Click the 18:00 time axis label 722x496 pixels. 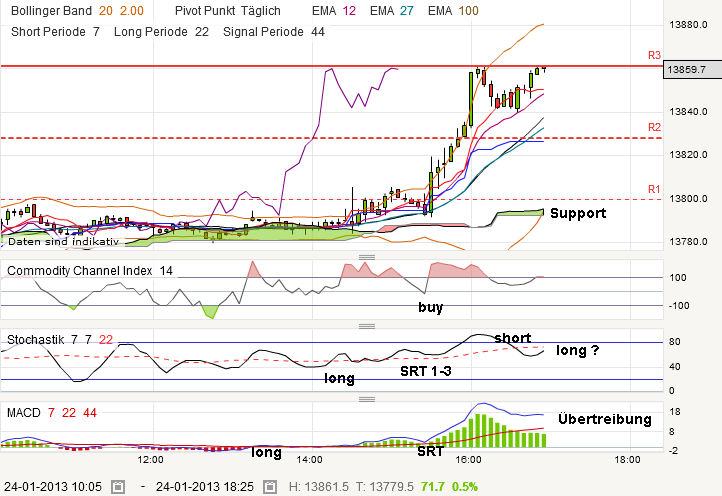(628, 460)
